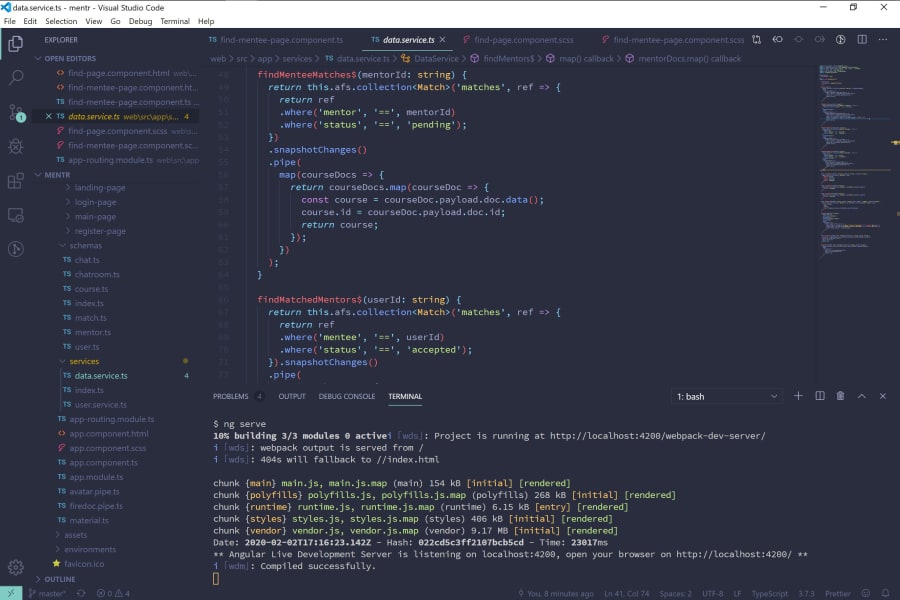This screenshot has width=900, height=600.
Task: Maximize the panel with up chevron
Action: click(x=862, y=396)
